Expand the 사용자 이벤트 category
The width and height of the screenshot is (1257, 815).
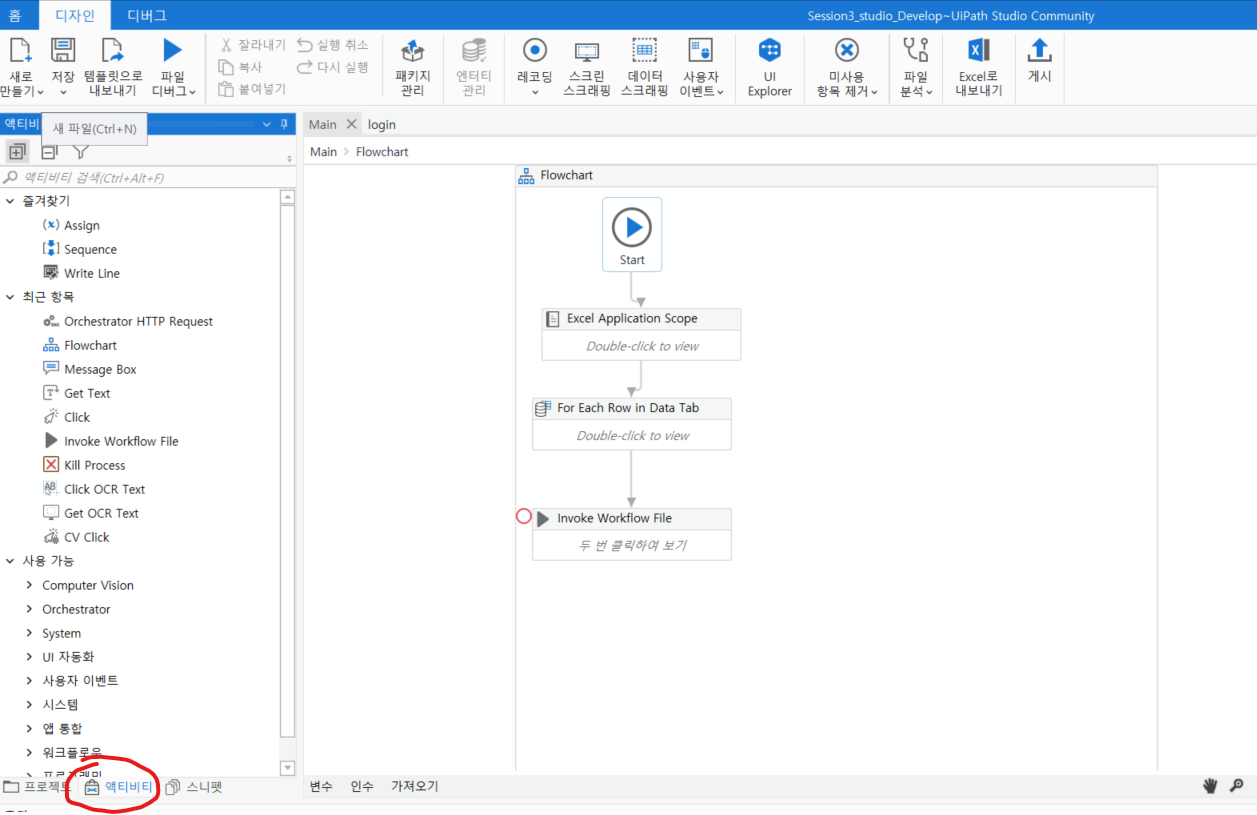(29, 681)
